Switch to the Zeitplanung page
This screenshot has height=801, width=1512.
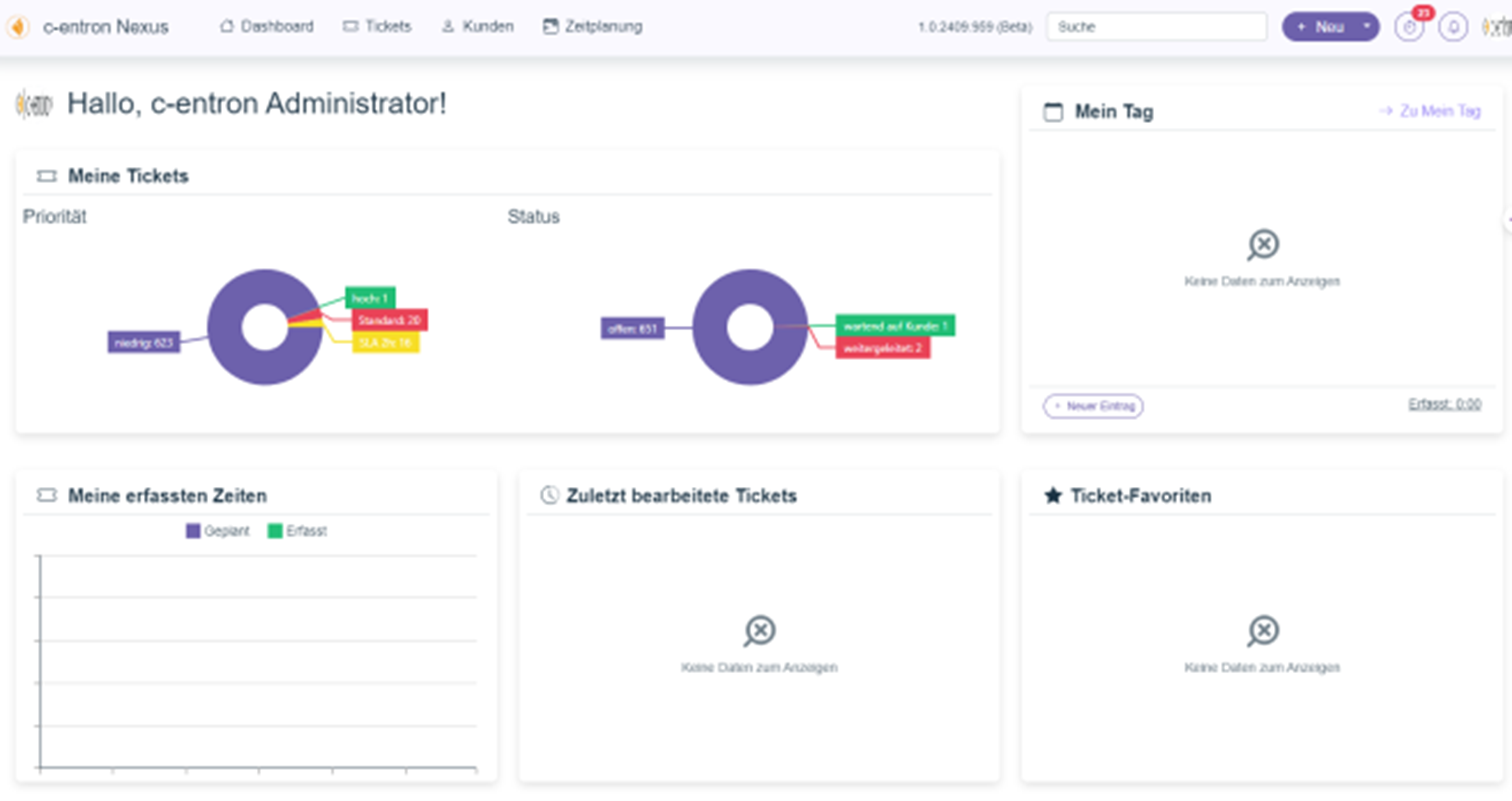(x=592, y=27)
